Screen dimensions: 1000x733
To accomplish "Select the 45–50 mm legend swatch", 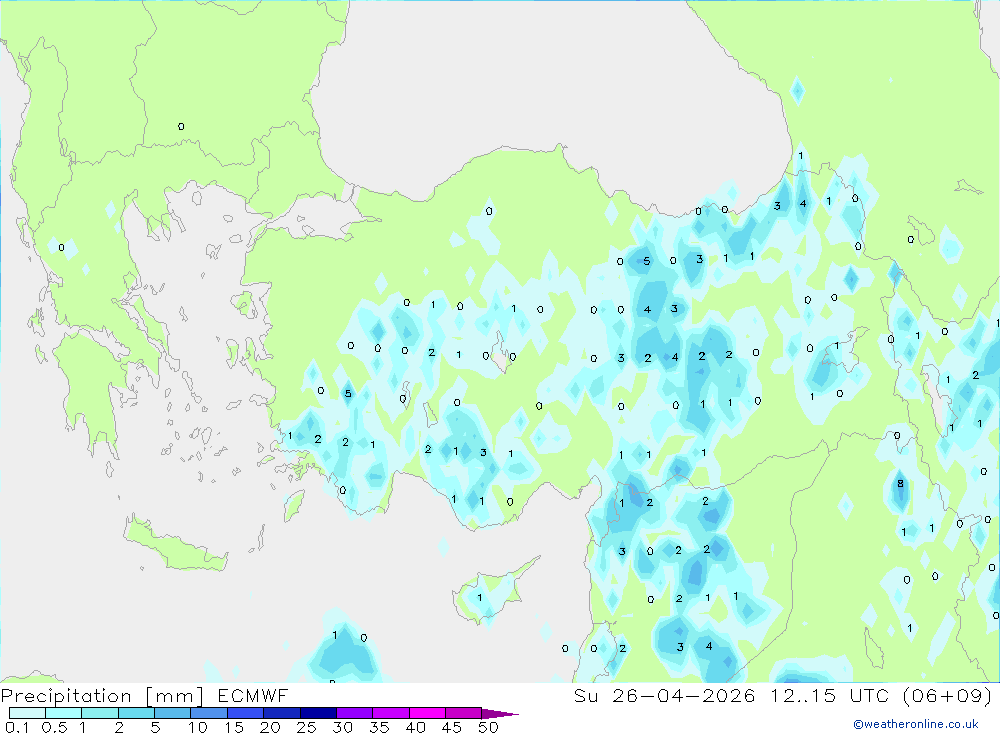I will (464, 713).
